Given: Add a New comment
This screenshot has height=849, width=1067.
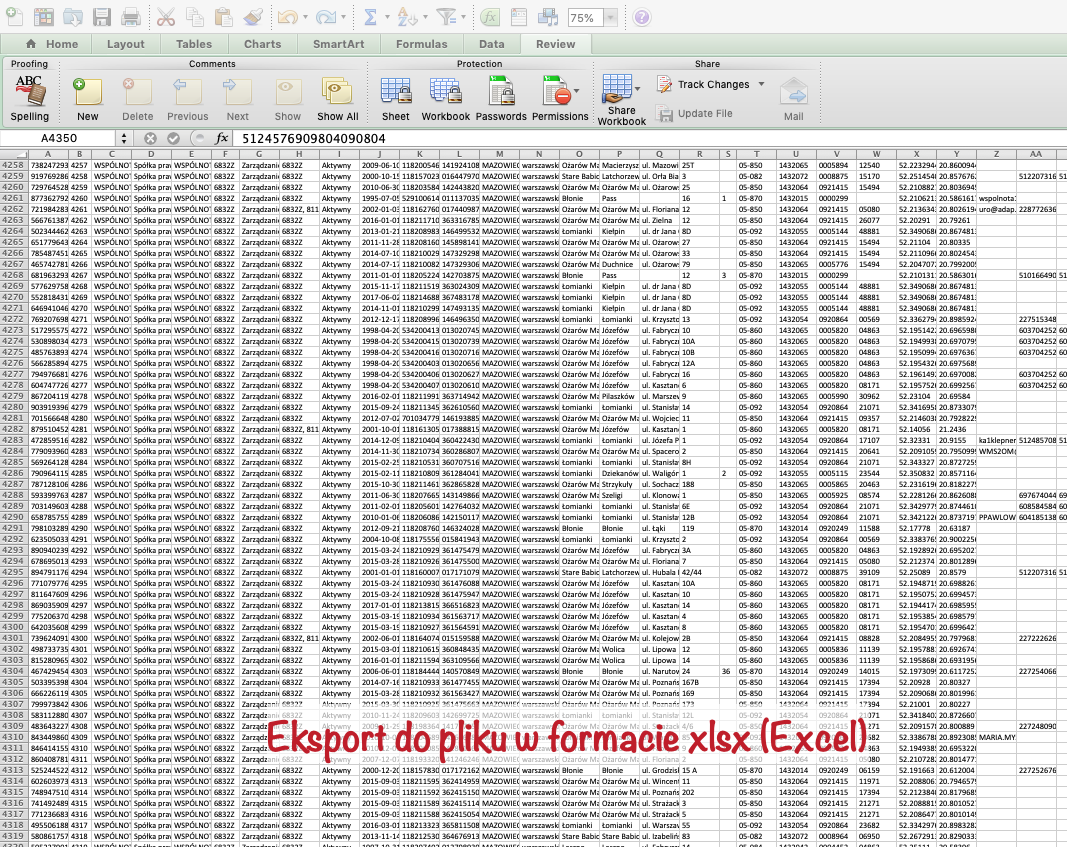Looking at the screenshot, I should (88, 98).
